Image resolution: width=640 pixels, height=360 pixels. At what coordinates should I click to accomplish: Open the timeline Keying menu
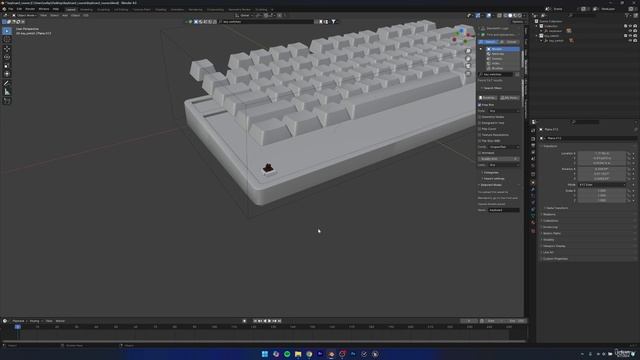pos(34,321)
